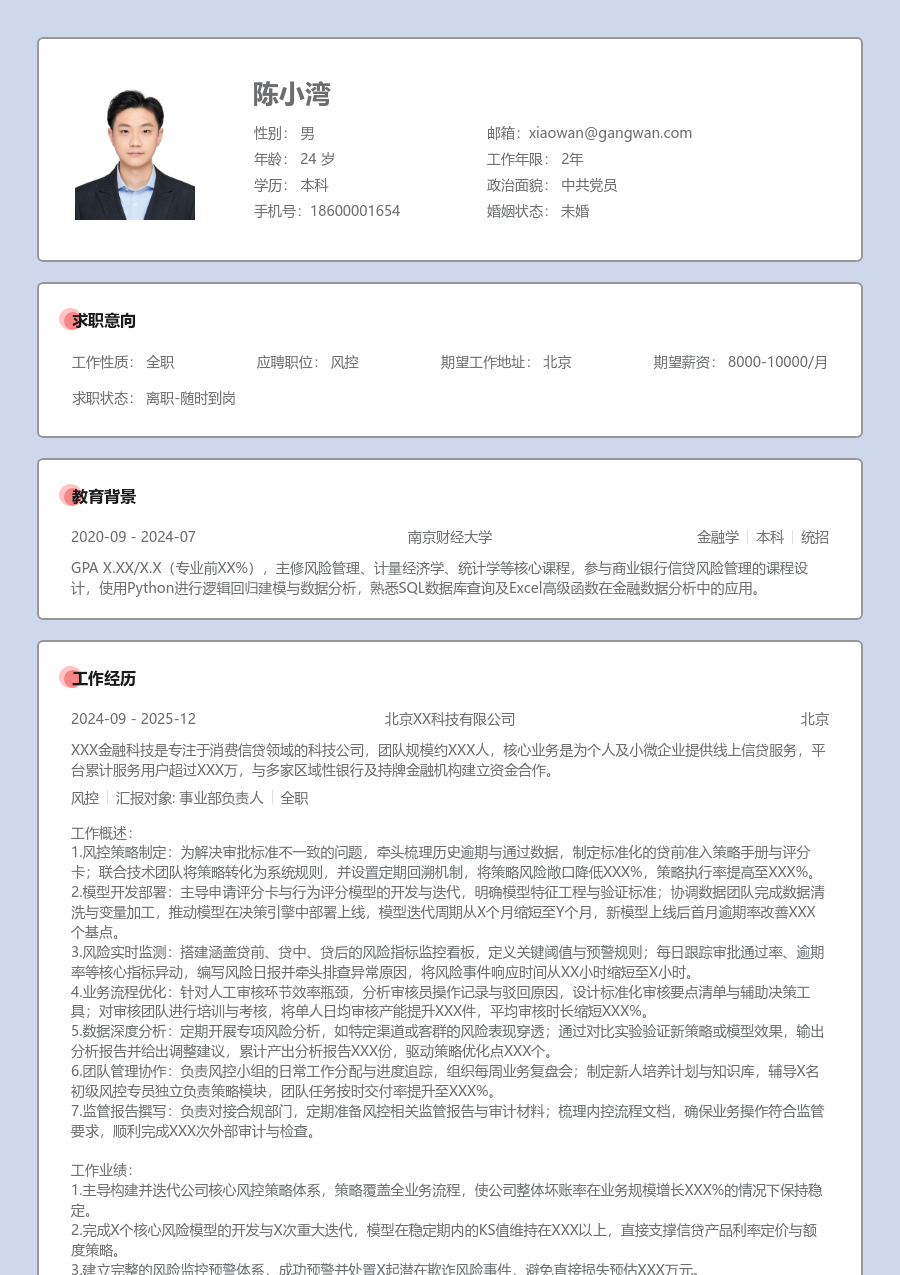Click the school name 南京财经大学

450,537
